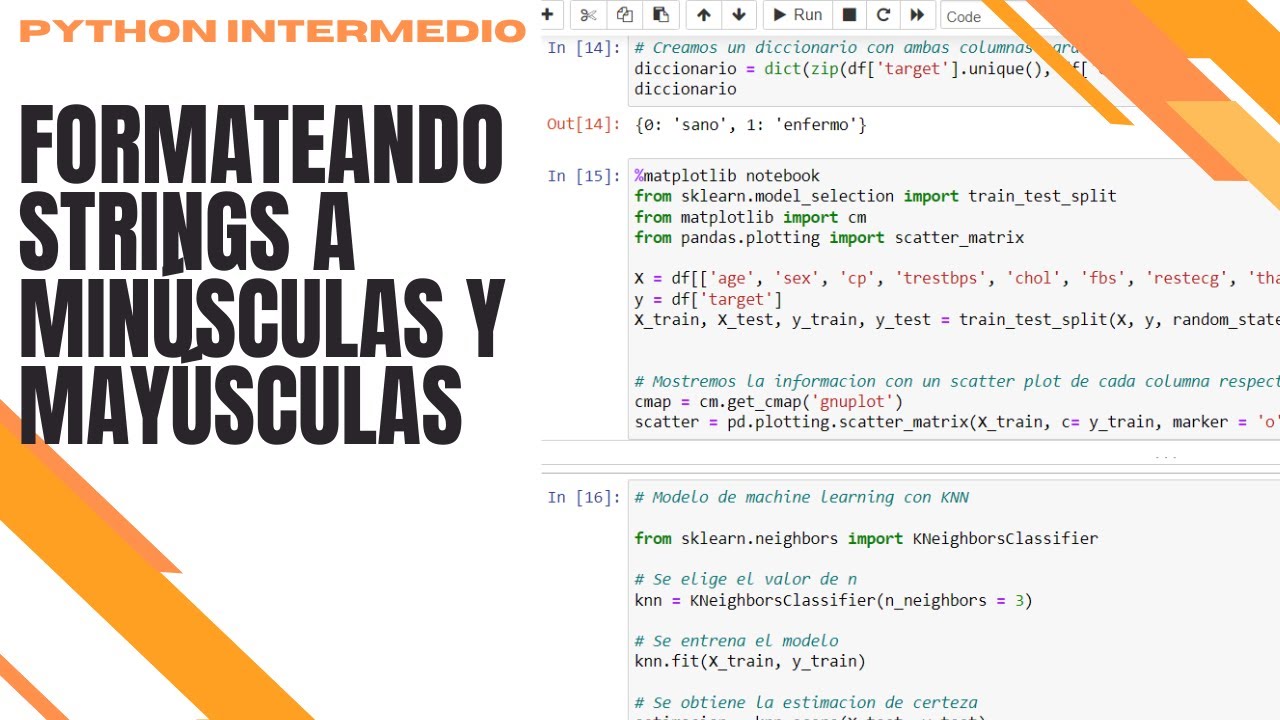Click the cmap = cm.get_cmap('gnuplot') line

point(769,402)
